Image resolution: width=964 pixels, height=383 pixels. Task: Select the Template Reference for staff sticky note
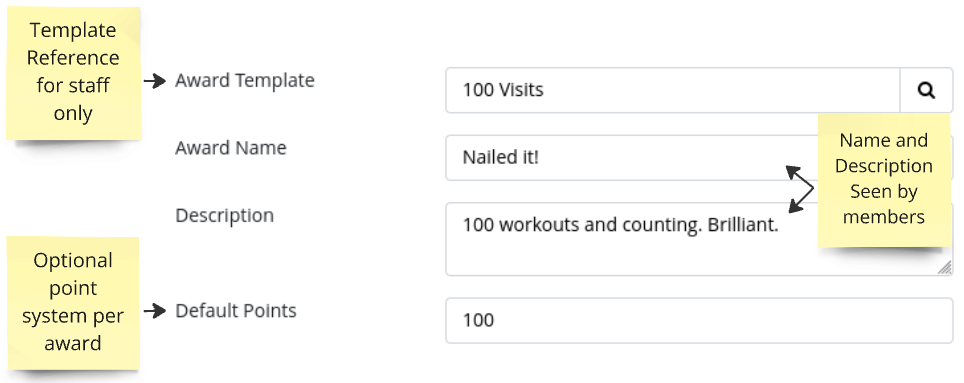[x=73, y=73]
